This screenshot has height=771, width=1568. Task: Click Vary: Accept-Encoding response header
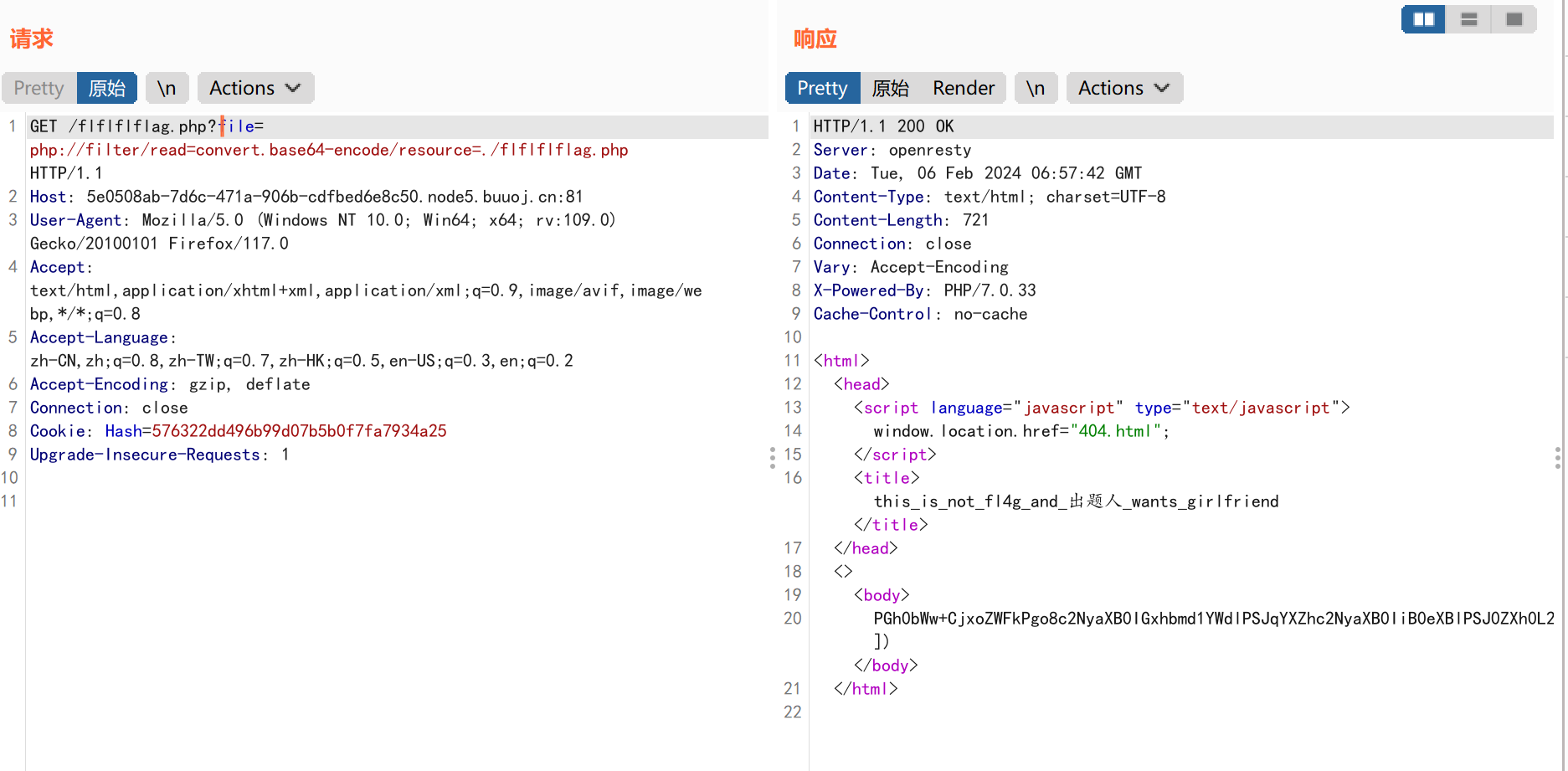point(911,267)
